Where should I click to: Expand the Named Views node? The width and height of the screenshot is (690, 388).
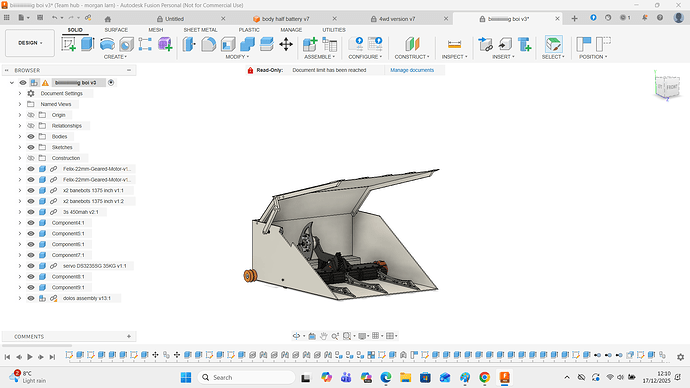[x=20, y=104]
